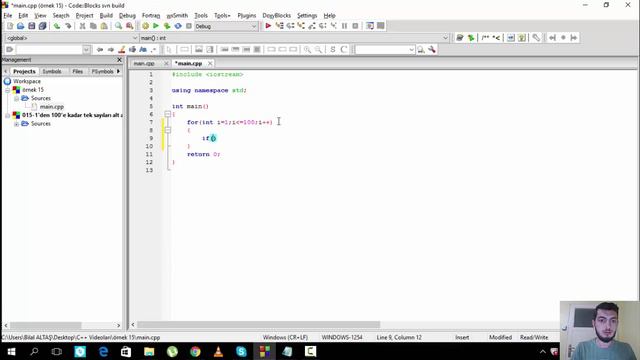
Task: Click the Replace toolbar icon
Action: (129, 26)
